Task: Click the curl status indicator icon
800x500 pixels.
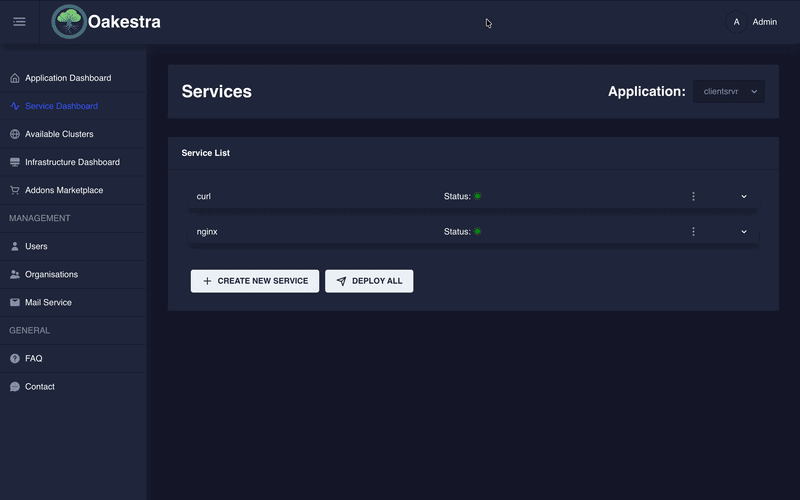Action: 478,197
